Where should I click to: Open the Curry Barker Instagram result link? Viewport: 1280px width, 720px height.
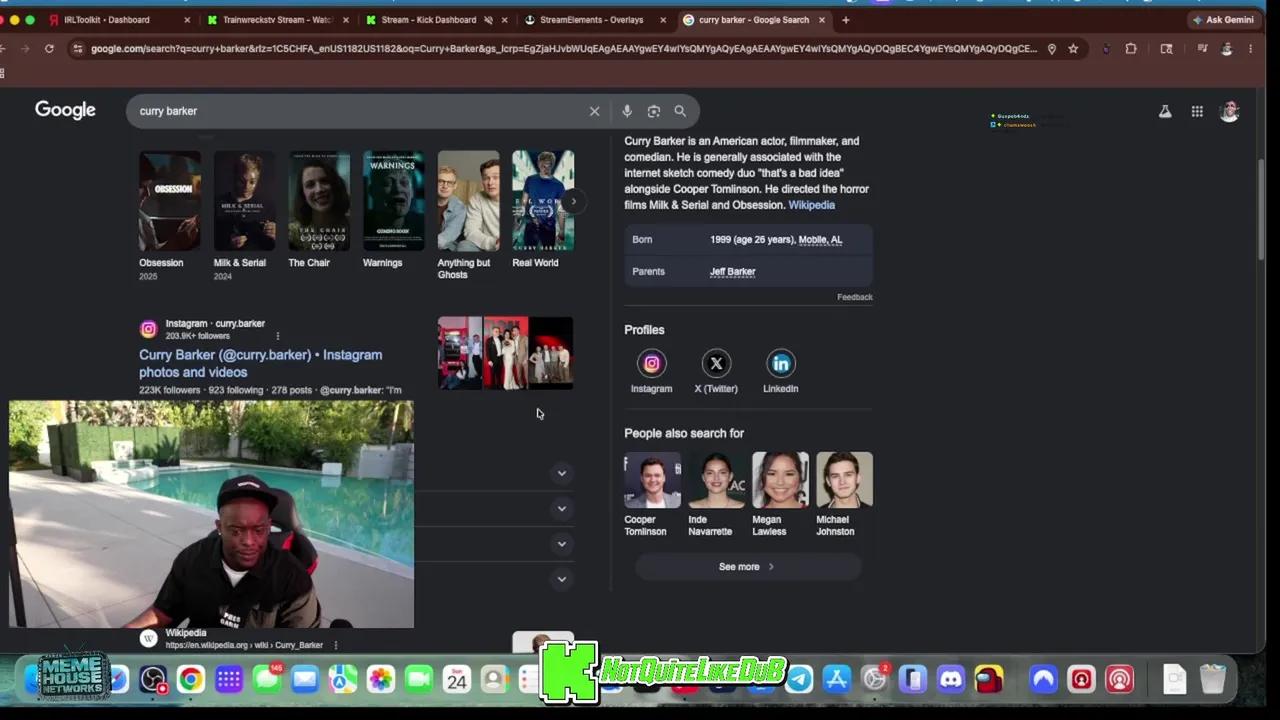(x=260, y=363)
